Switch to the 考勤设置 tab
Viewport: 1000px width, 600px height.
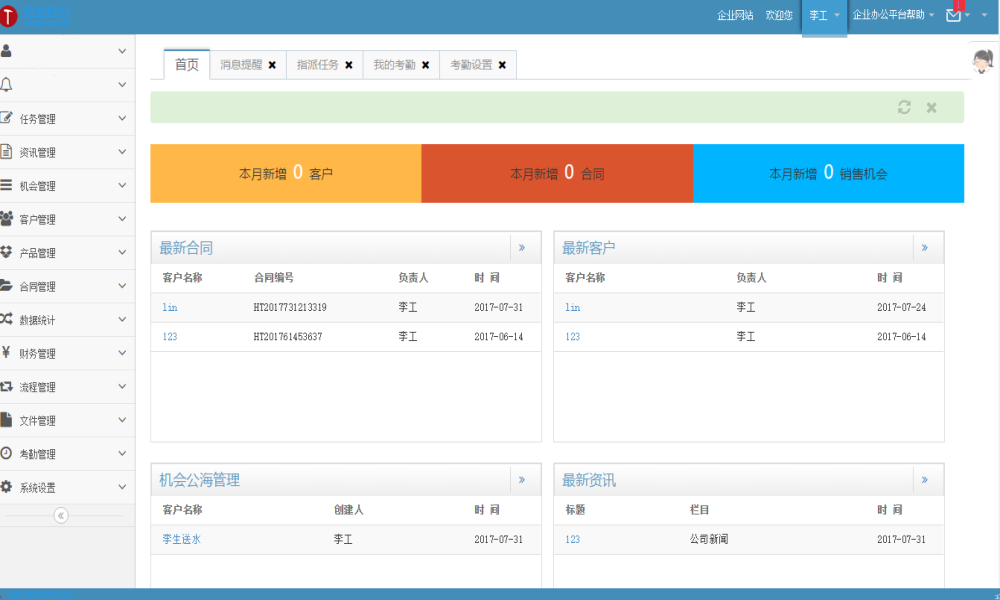471,65
